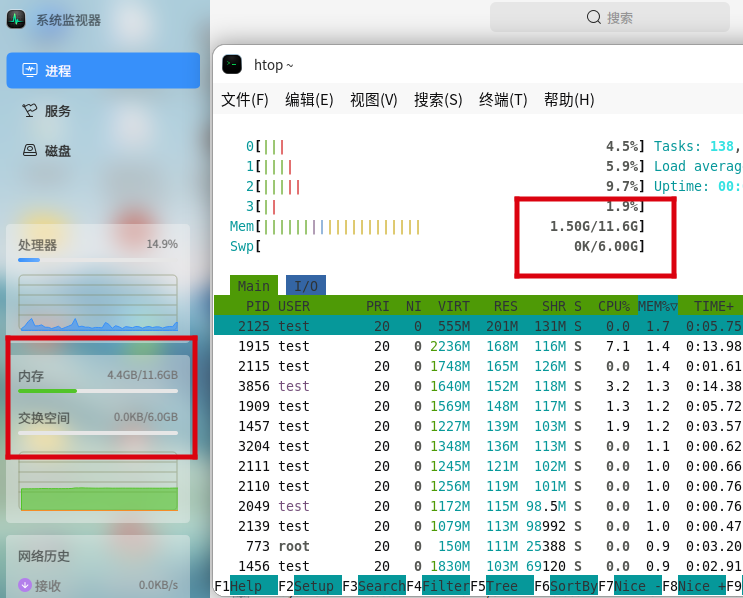The height and width of the screenshot is (598, 743).
Task: Click the 内存 memory usage bar
Action: click(98, 391)
